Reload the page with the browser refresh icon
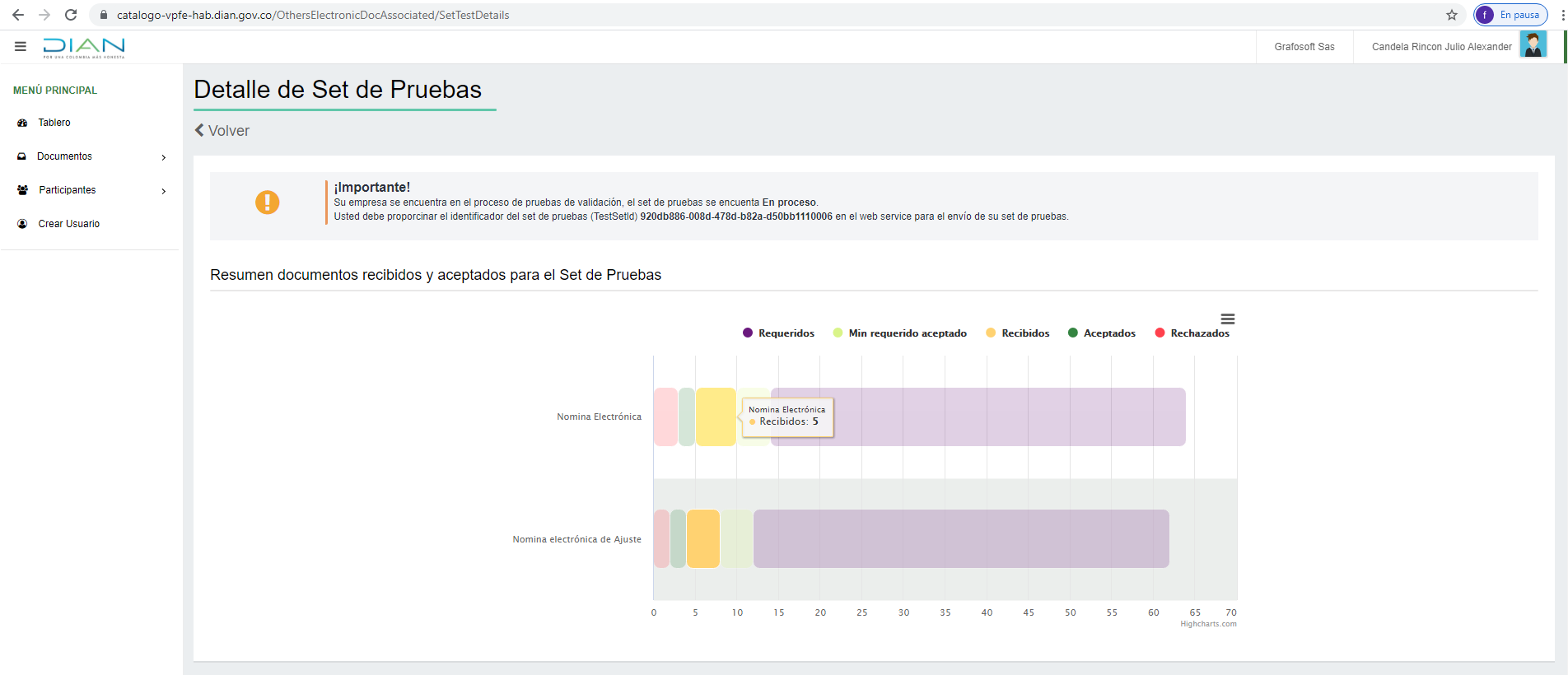 (71, 15)
